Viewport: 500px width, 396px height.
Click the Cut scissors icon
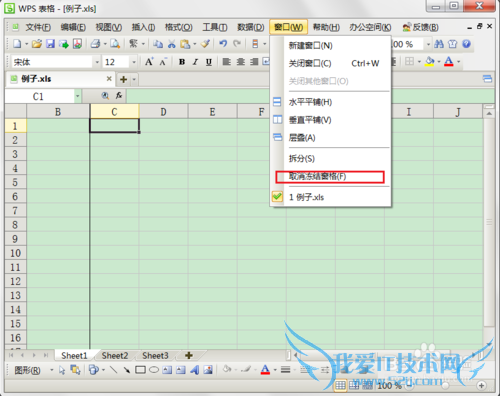pyautogui.click(x=171, y=44)
